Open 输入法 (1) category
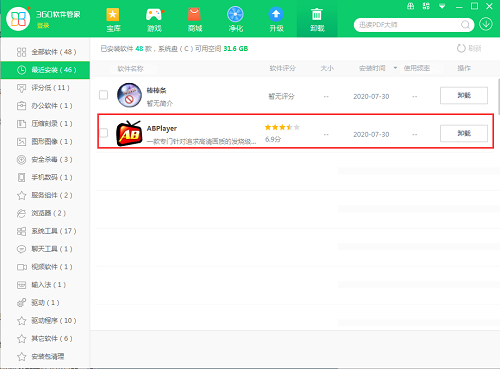The image size is (500, 369). point(45,285)
